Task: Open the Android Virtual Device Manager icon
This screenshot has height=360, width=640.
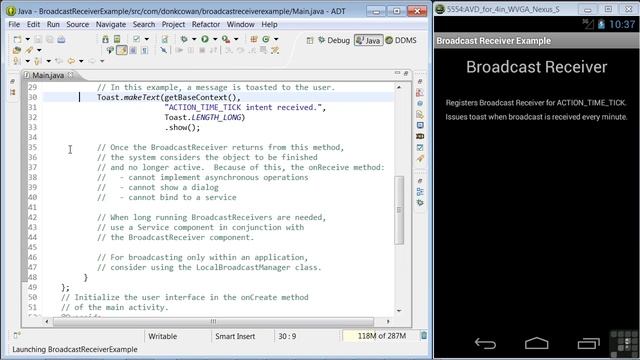Action: (x=117, y=39)
